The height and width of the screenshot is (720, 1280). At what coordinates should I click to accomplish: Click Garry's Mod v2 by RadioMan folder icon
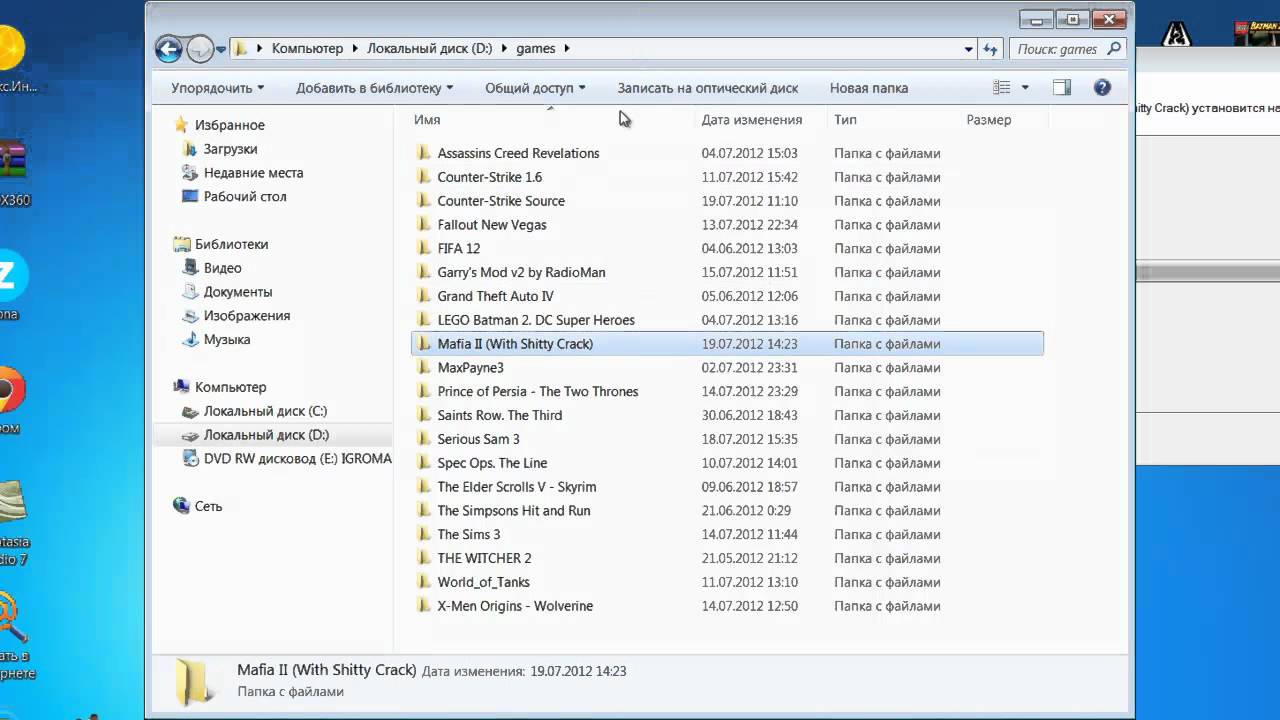[x=423, y=272]
